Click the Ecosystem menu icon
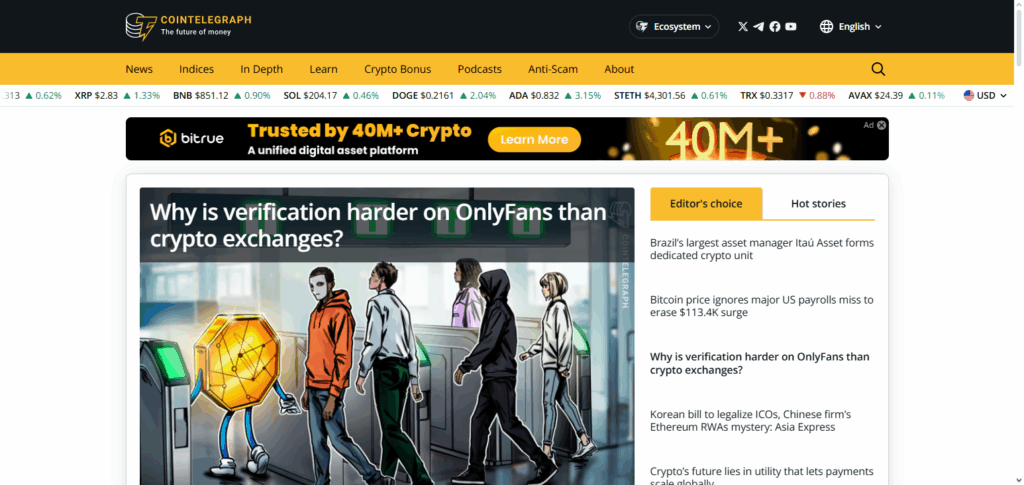Screen dimensions: 1024x485 pos(642,27)
